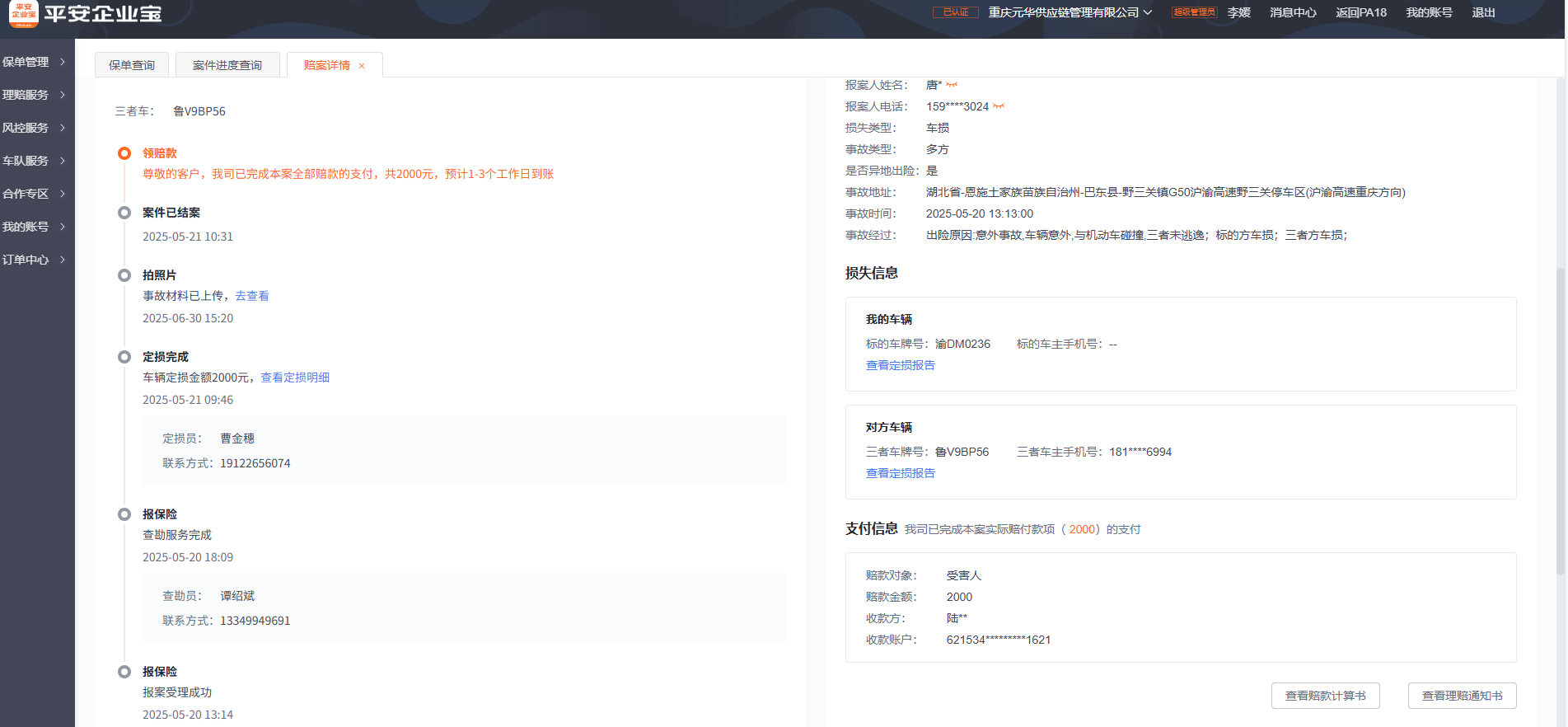1568x727 pixels.
Task: Close the 赔案详情 tab with its X icon
Action: point(362,66)
